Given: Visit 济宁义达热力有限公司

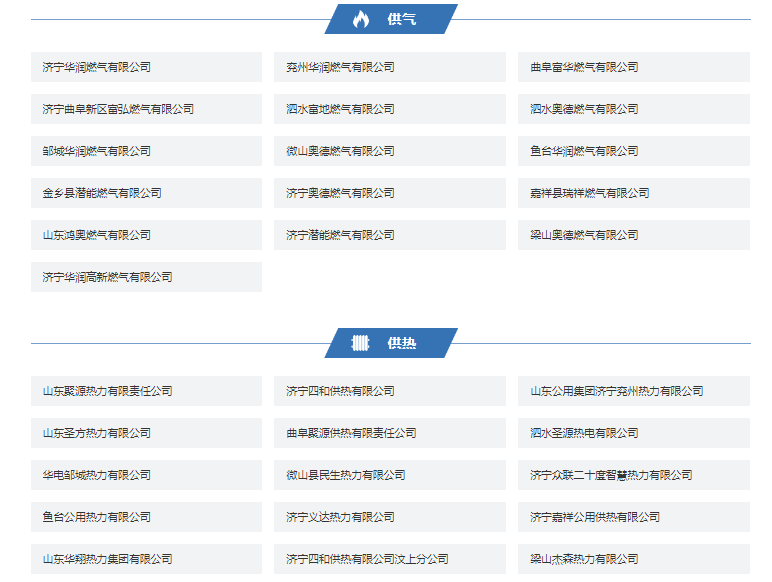Looking at the screenshot, I should point(390,517).
